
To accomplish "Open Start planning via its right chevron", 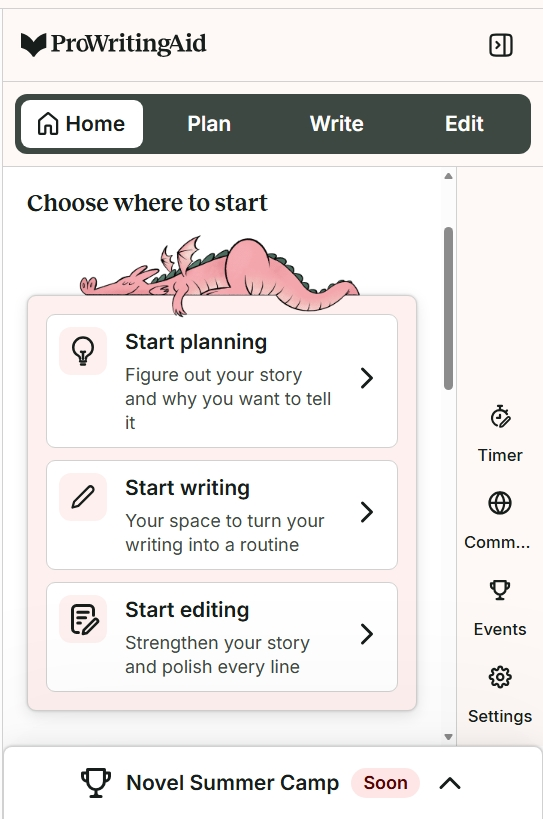I will (x=367, y=378).
